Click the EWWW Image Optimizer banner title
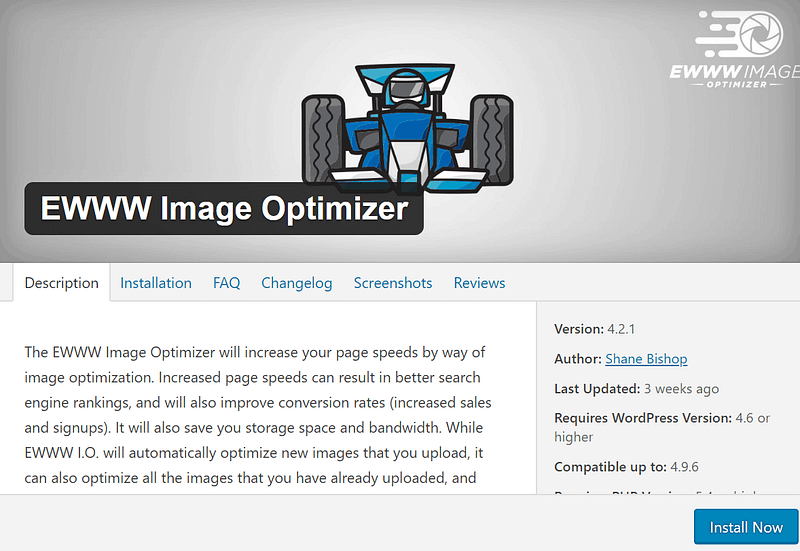800x551 pixels. tap(224, 208)
